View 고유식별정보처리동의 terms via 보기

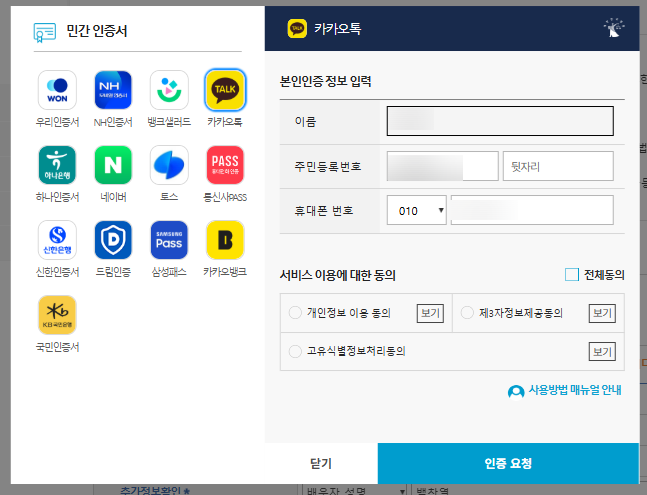(602, 351)
